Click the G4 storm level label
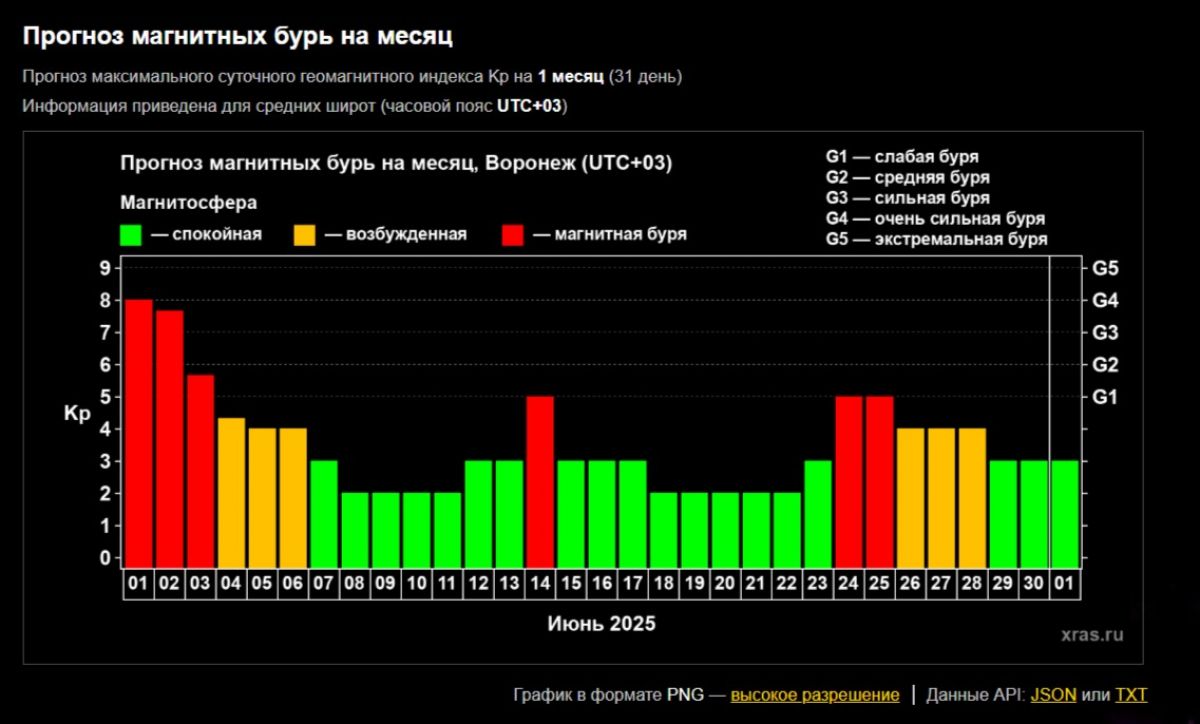The width and height of the screenshot is (1200, 724). pos(1105,300)
